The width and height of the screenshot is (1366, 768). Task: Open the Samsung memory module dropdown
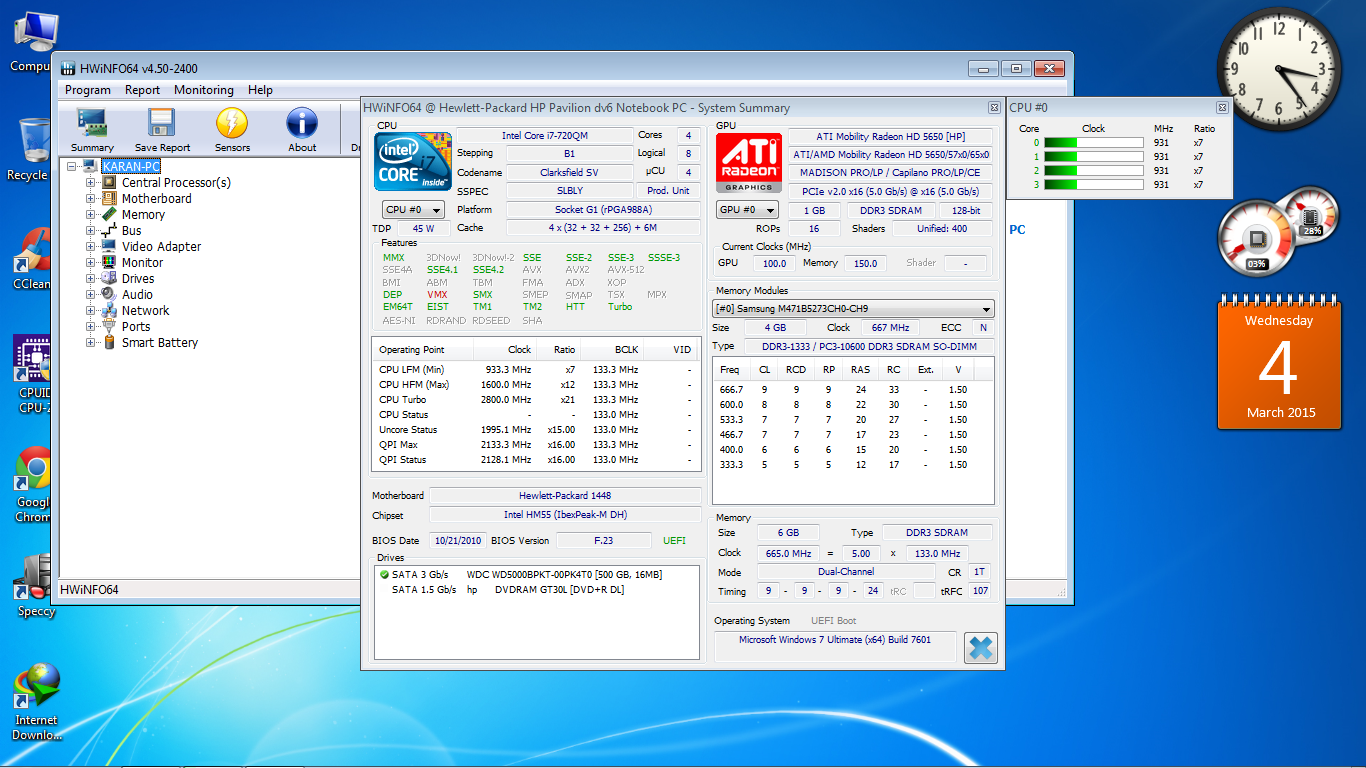(x=853, y=309)
